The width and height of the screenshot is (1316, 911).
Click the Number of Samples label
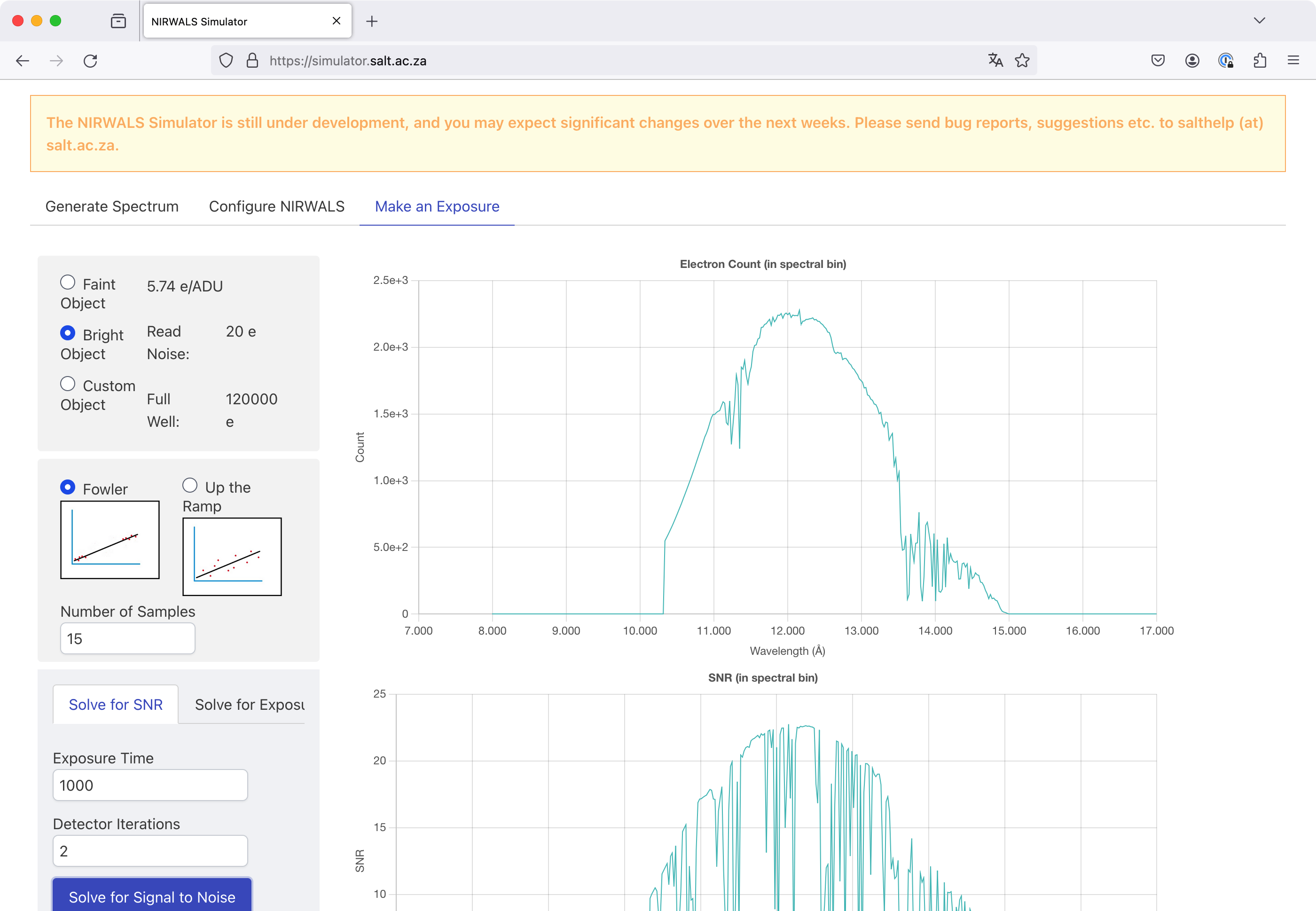tap(128, 612)
